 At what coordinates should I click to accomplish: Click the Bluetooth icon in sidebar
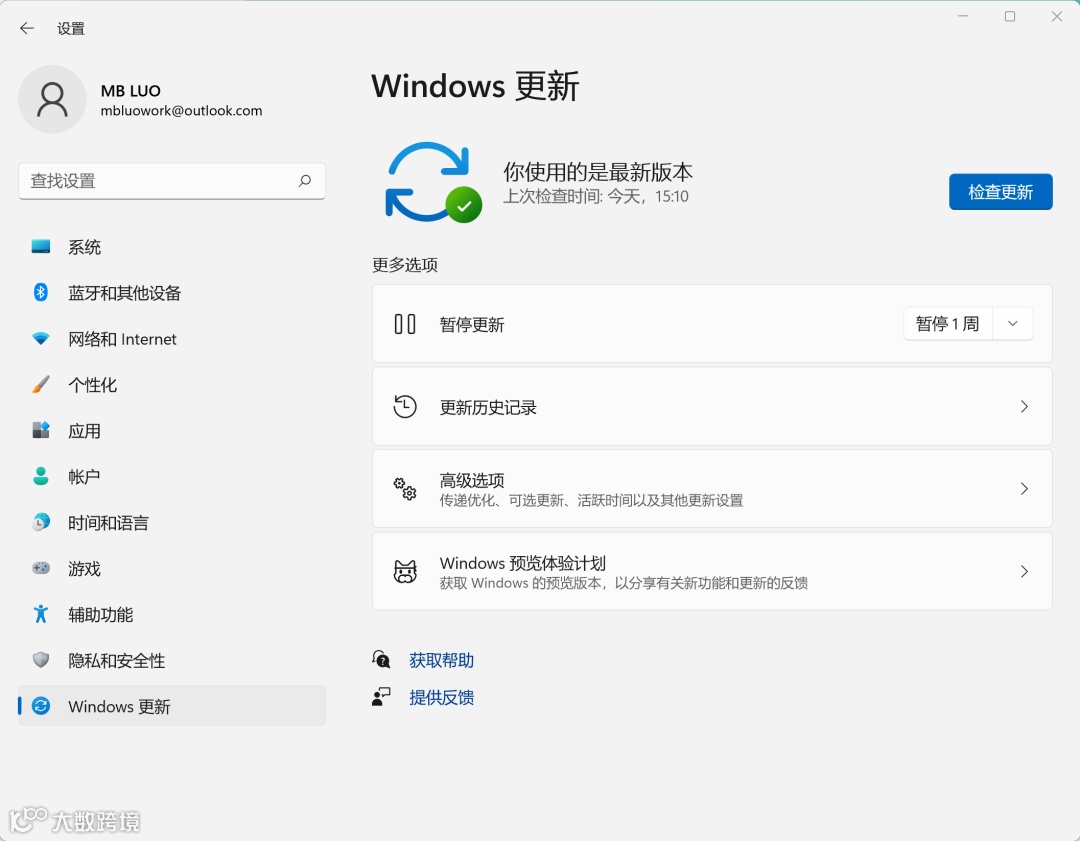point(41,292)
